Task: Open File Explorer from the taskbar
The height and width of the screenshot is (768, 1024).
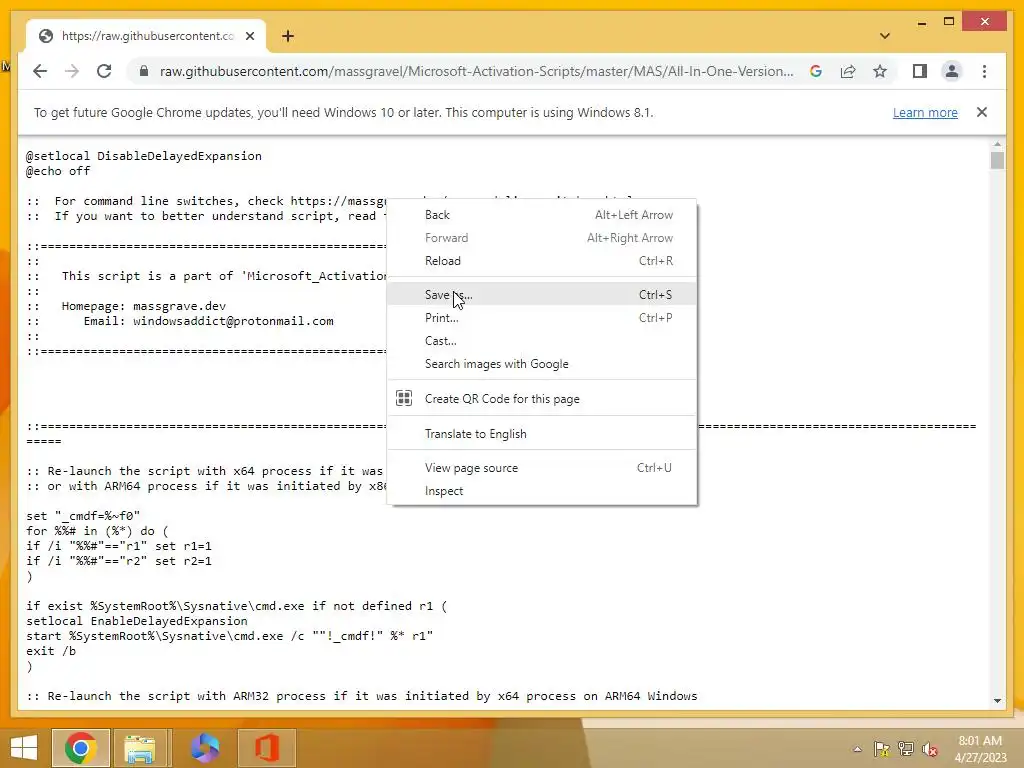Action: pos(140,748)
